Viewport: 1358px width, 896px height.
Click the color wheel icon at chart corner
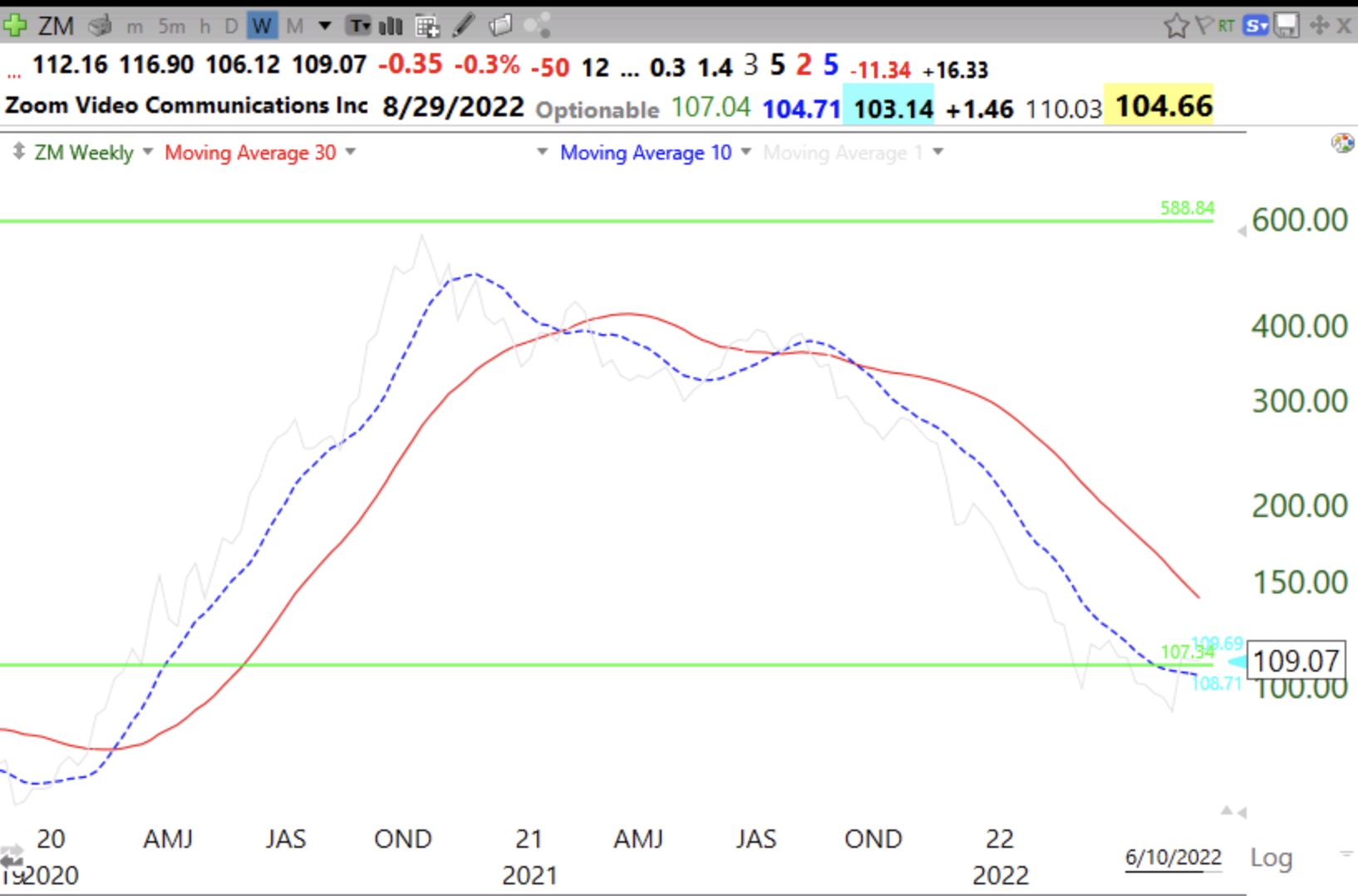point(1342,143)
